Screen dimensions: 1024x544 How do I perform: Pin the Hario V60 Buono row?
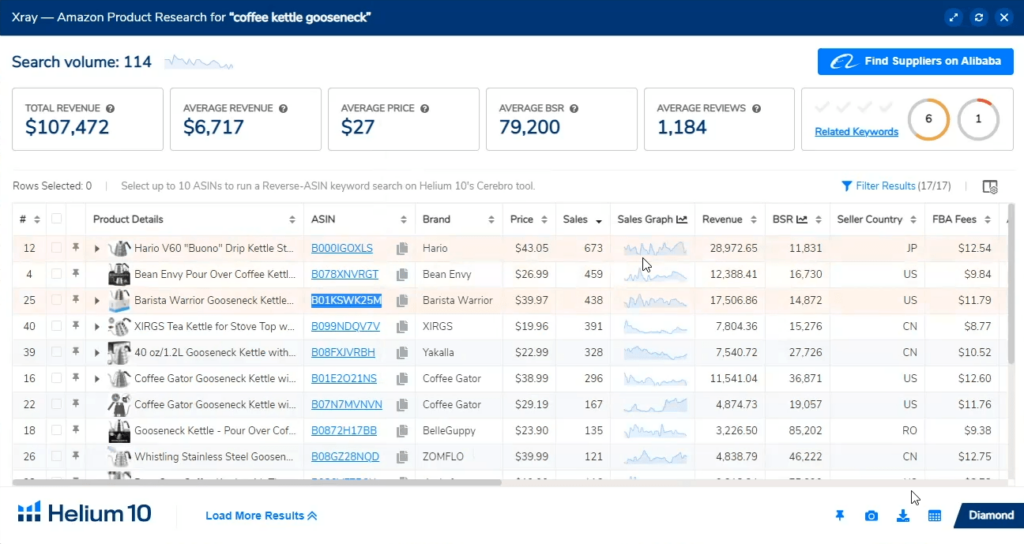76,248
